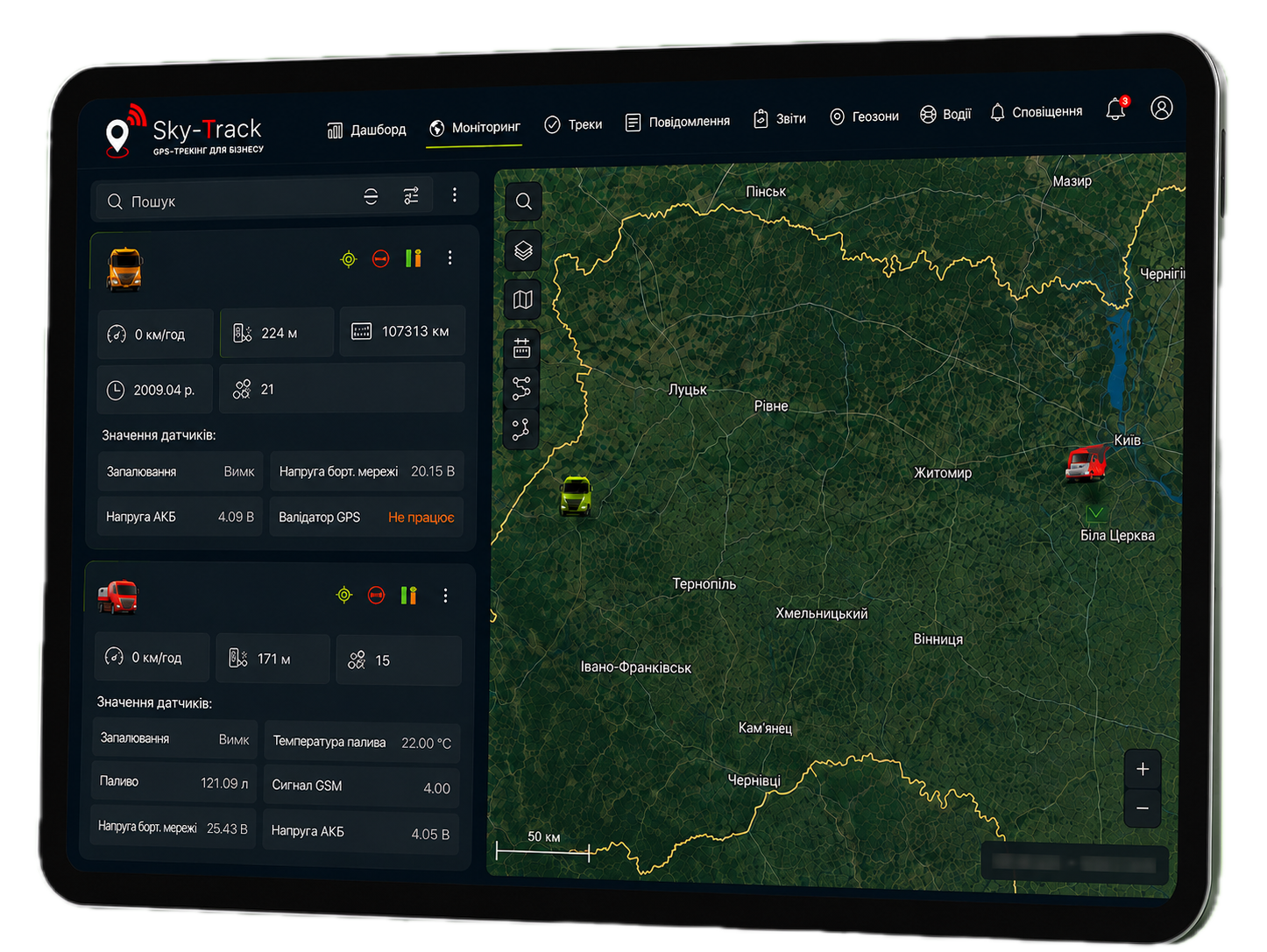Viewport: 1267px width, 952px height.
Task: Zoom out the map with minus button
Action: tap(1143, 808)
